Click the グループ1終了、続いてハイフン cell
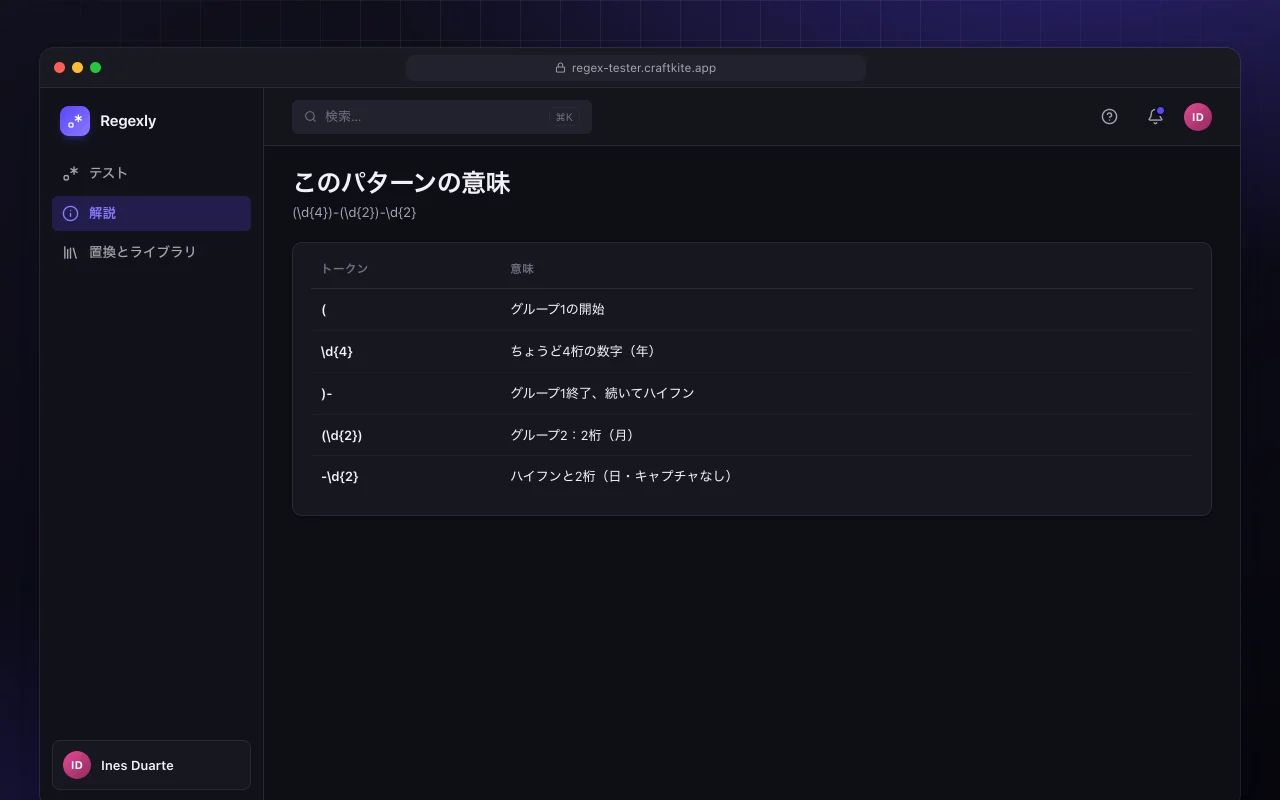 (x=602, y=393)
